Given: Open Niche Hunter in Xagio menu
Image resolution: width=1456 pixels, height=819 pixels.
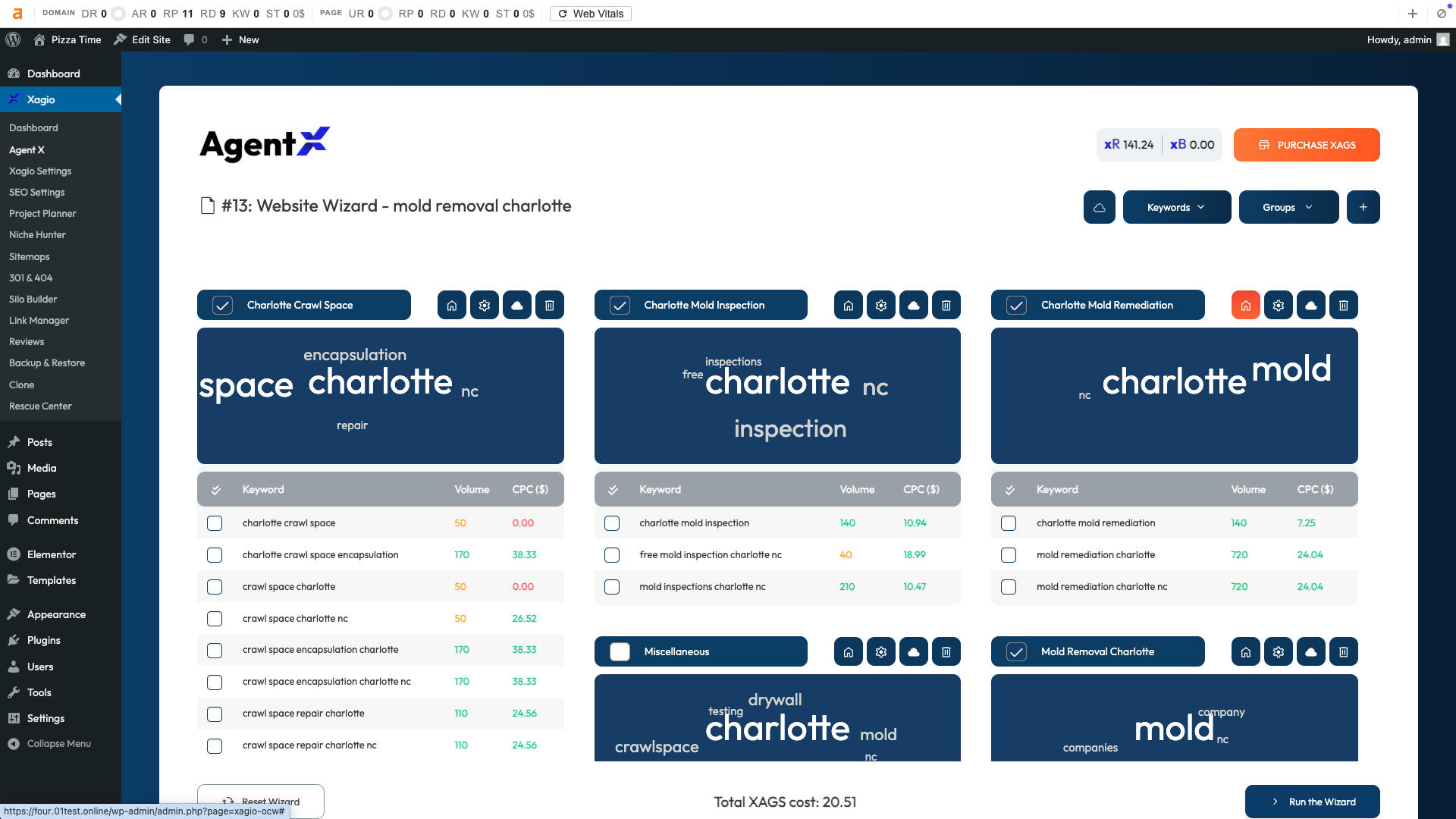Looking at the screenshot, I should click(37, 235).
